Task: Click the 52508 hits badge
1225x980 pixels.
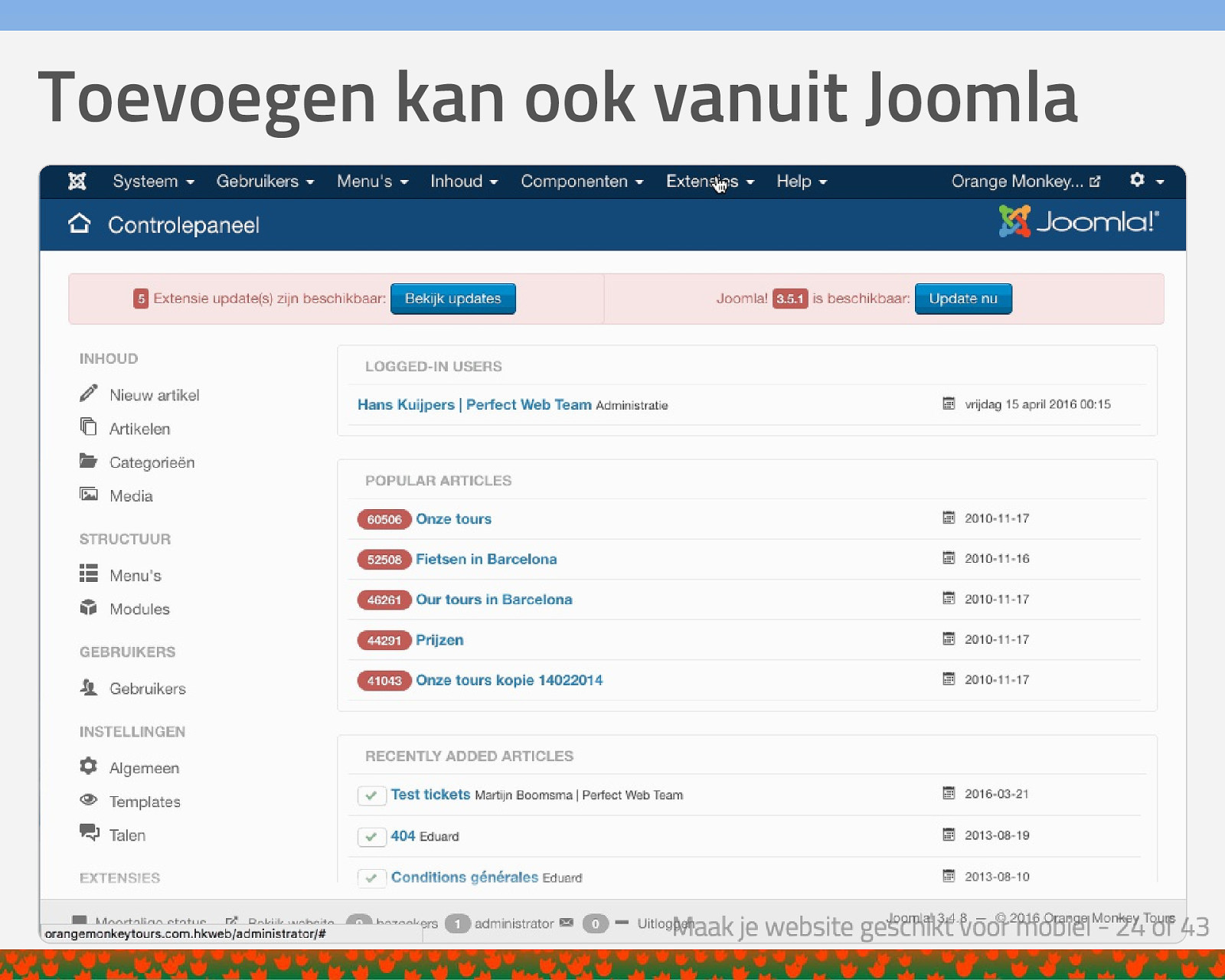Action: [384, 560]
